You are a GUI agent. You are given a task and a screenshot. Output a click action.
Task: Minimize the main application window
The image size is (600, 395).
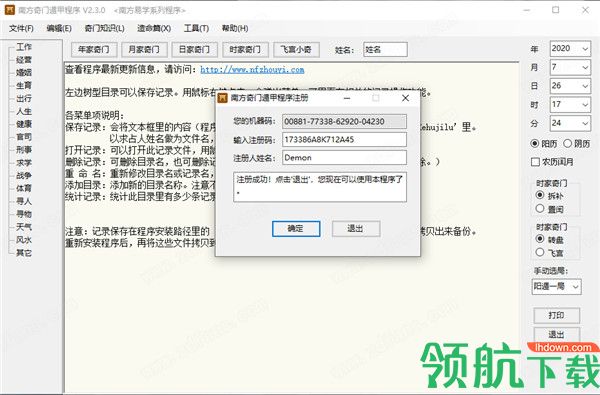click(x=527, y=10)
